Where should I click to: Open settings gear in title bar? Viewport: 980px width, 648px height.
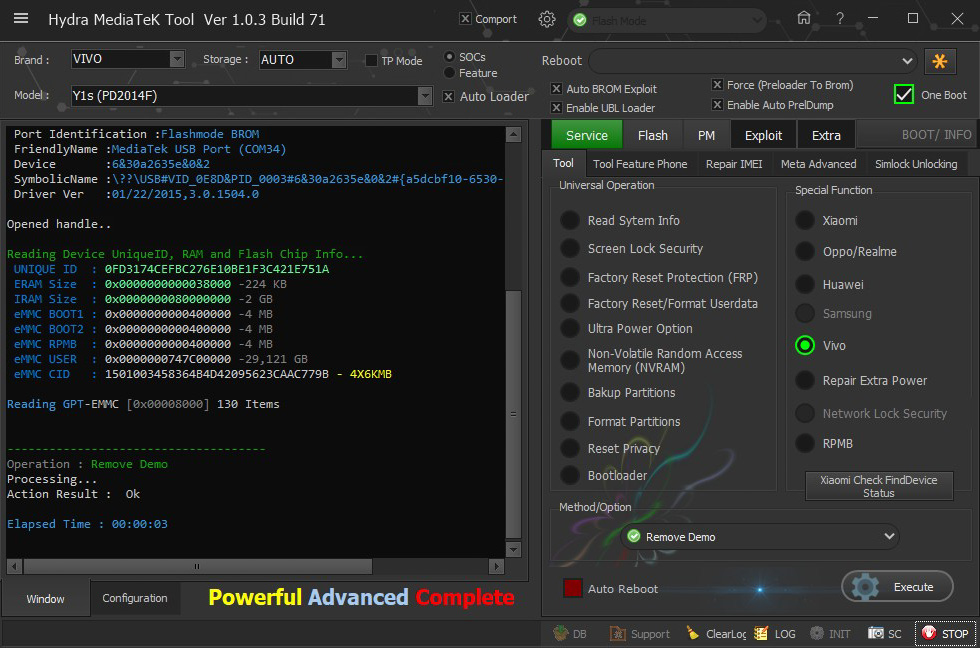coord(547,19)
